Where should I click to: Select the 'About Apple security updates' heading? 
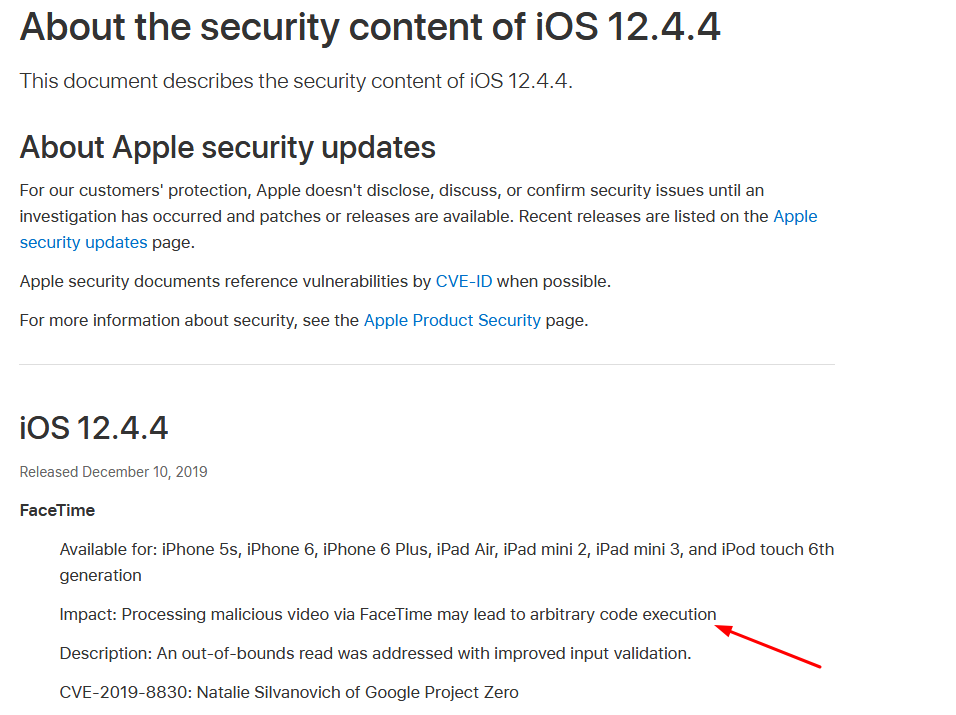(x=227, y=148)
